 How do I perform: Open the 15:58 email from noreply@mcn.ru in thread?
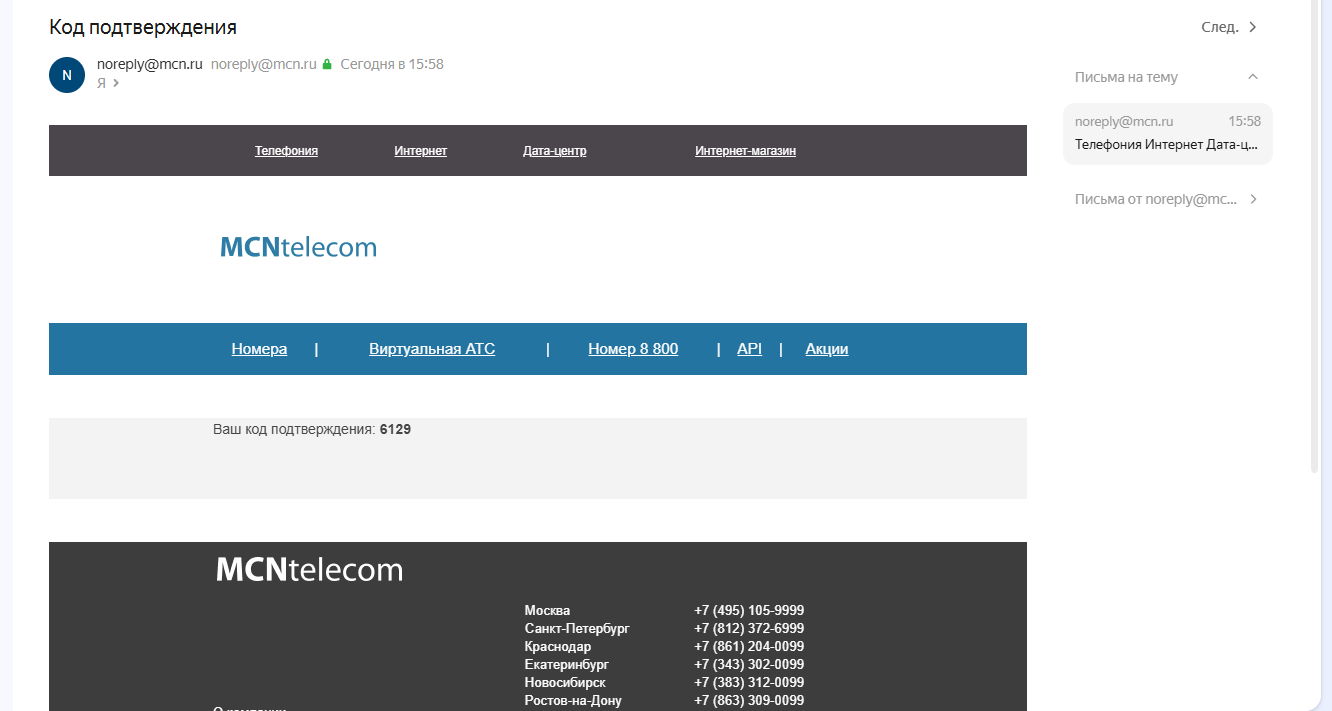[1167, 133]
